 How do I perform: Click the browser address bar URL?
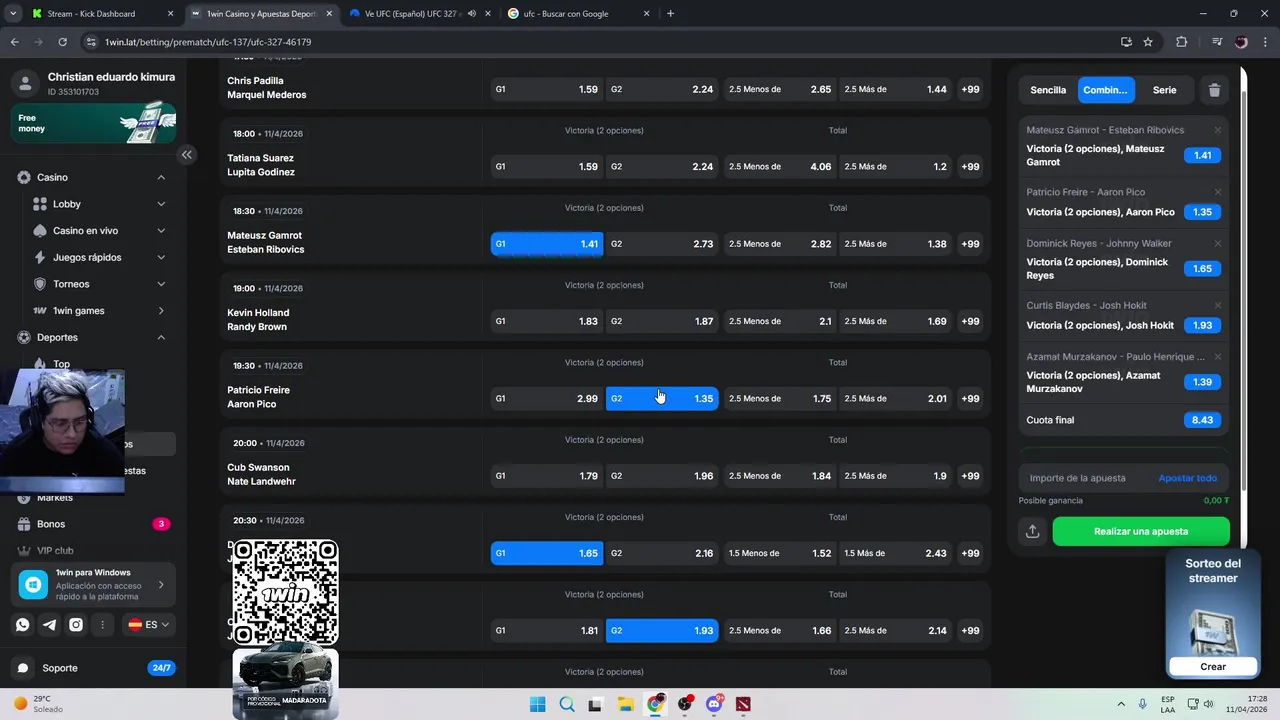click(x=208, y=42)
